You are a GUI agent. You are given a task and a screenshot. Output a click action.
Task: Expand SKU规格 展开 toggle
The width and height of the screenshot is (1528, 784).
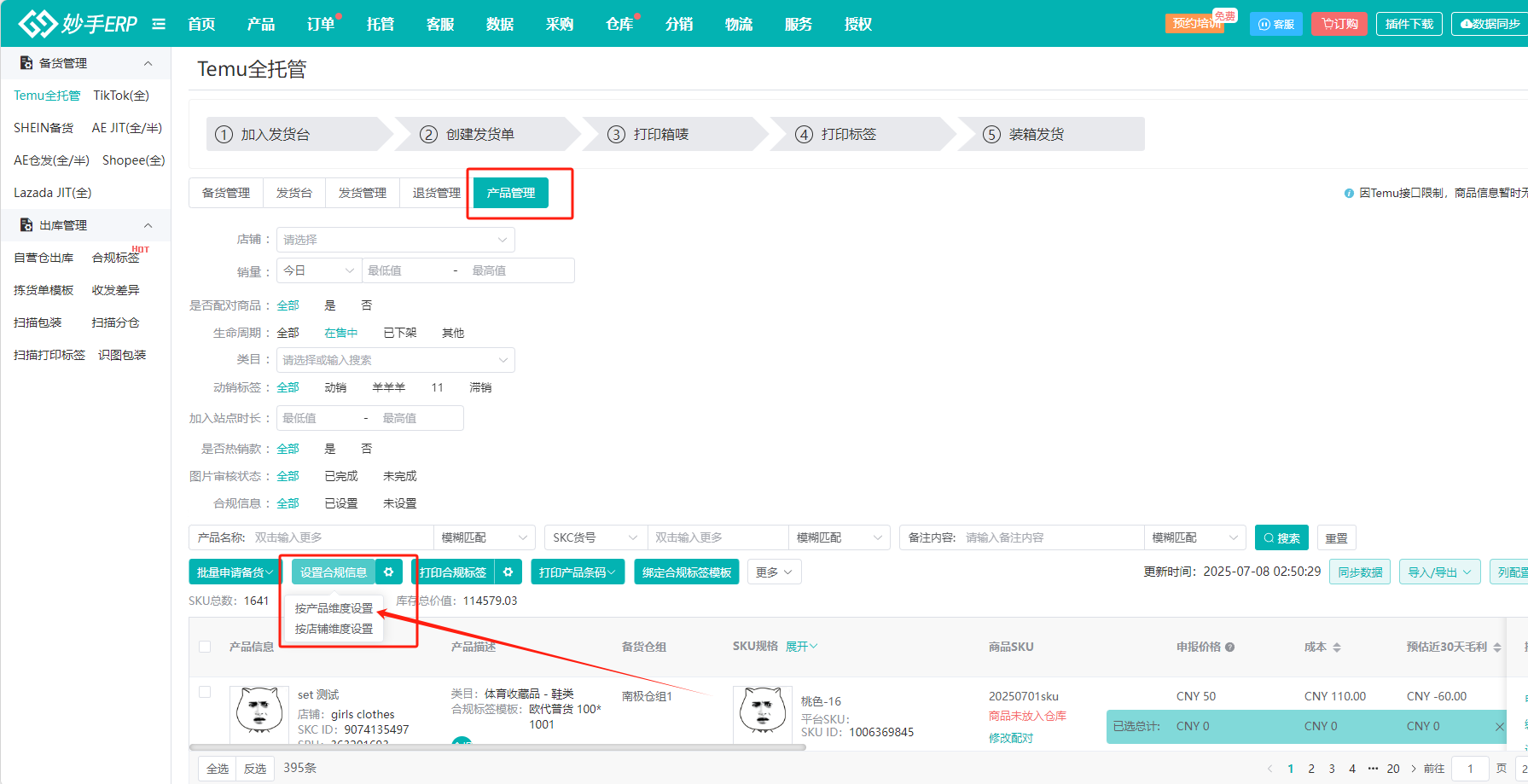801,647
